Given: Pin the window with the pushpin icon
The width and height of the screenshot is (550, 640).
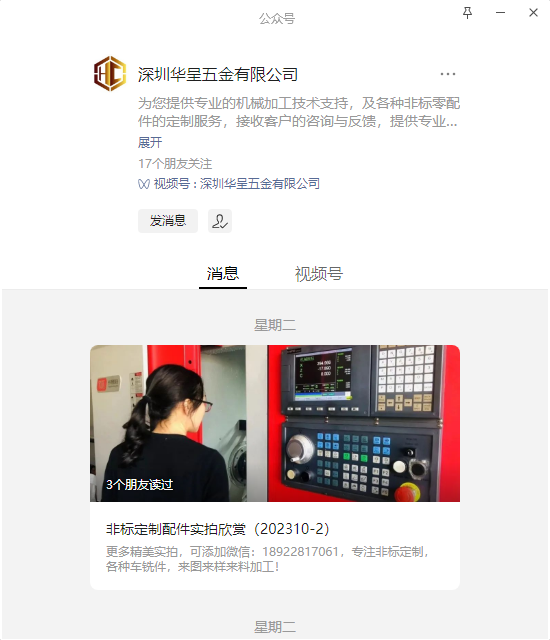Looking at the screenshot, I should pos(468,13).
